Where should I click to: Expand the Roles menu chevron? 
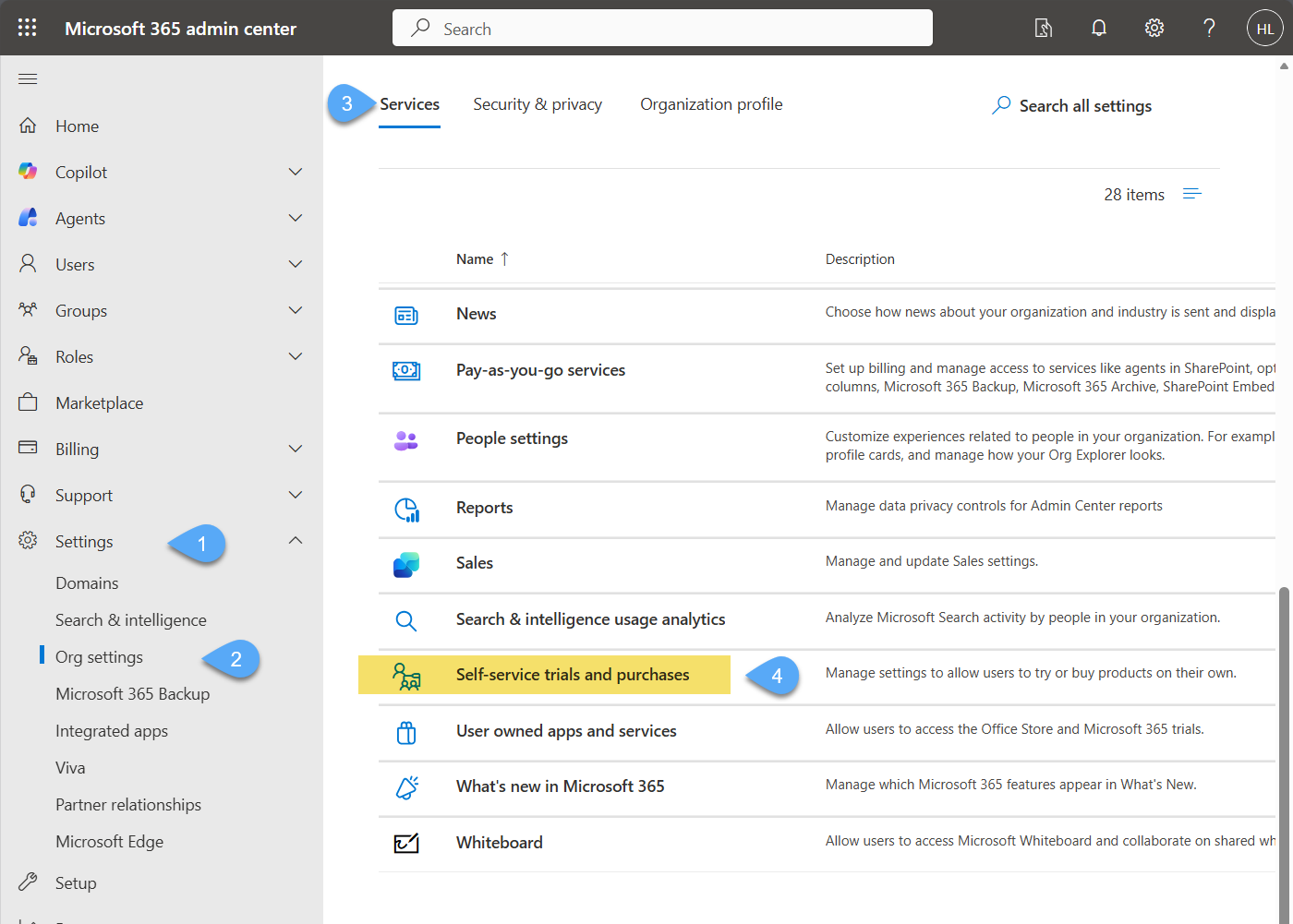coord(296,356)
